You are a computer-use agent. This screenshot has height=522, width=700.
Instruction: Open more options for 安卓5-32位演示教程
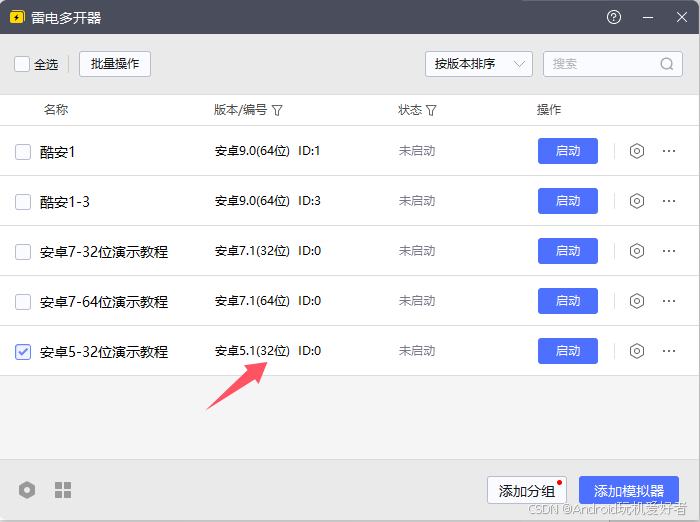(x=669, y=351)
